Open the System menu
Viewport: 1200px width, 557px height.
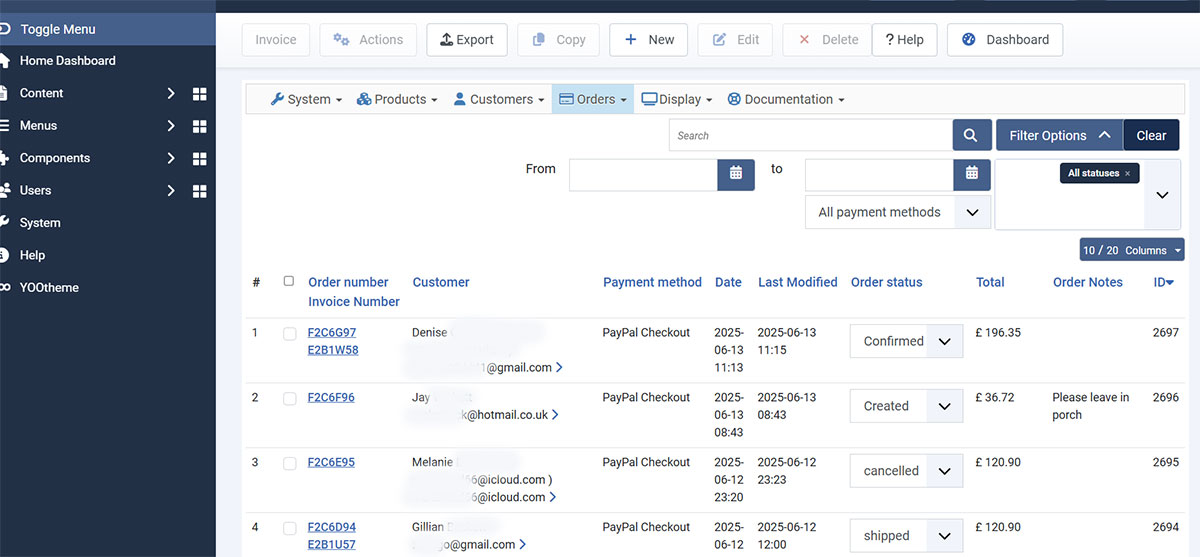pos(306,99)
